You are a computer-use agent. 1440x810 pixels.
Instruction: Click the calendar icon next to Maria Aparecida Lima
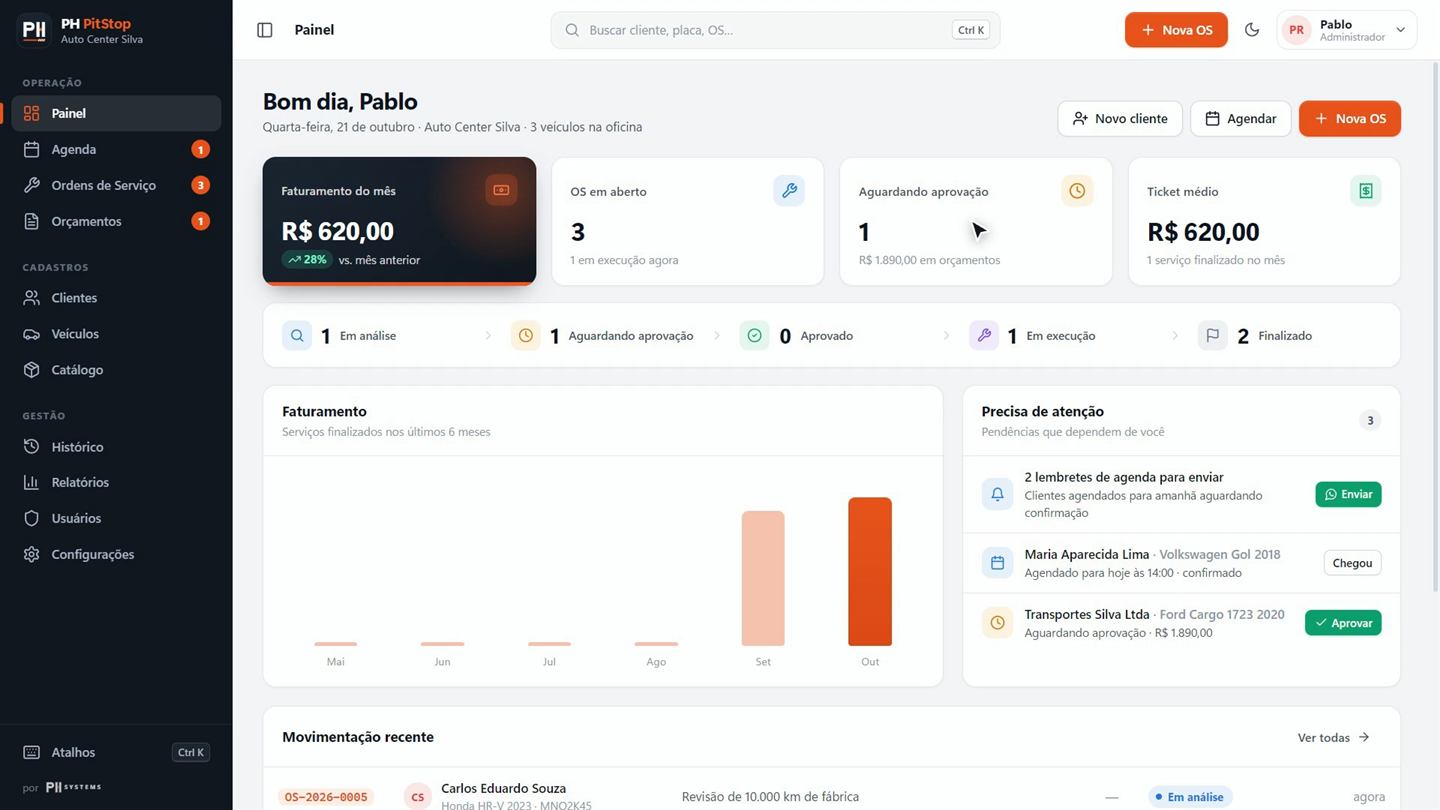tap(997, 563)
